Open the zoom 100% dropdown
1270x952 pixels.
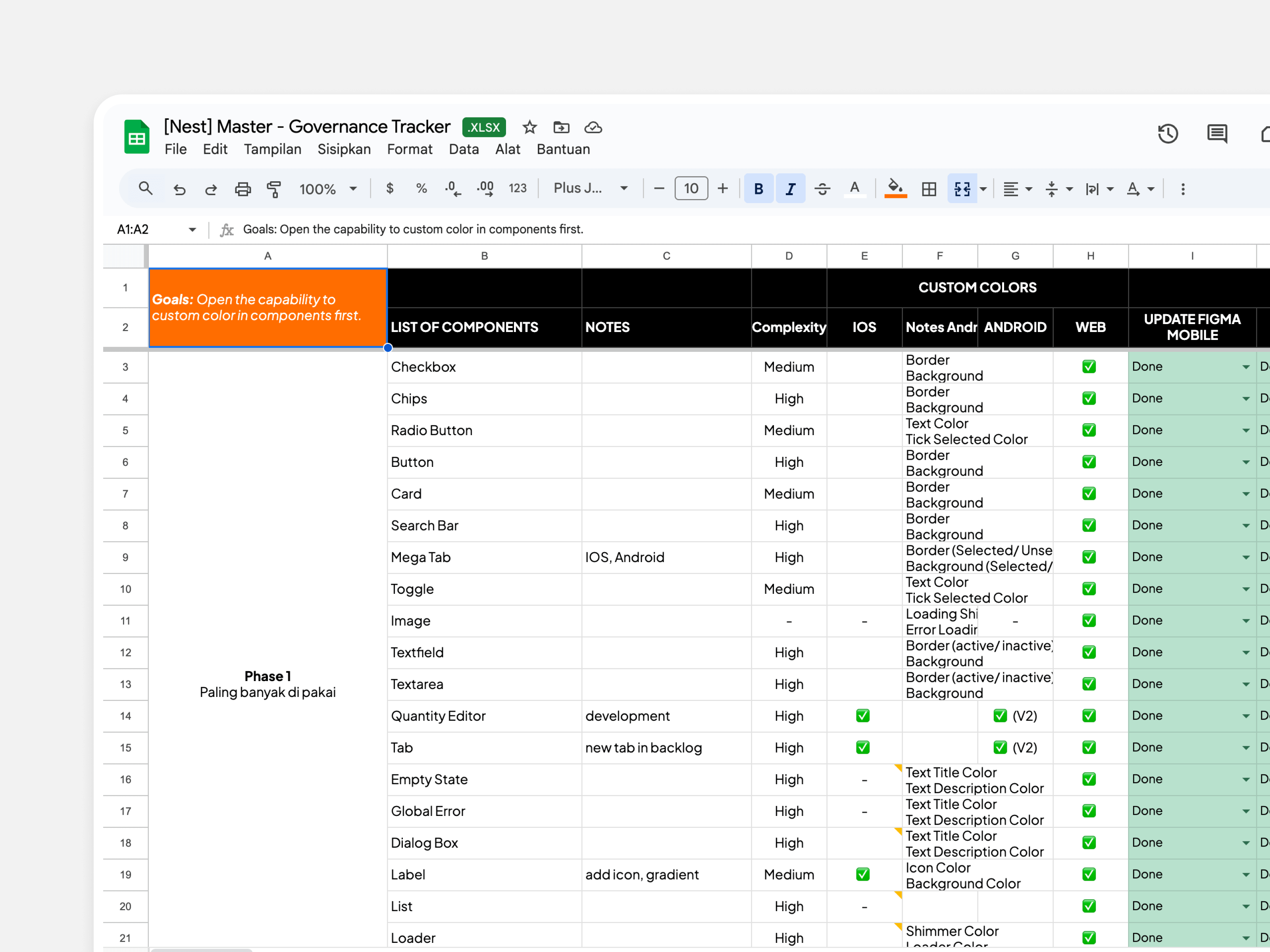[328, 189]
